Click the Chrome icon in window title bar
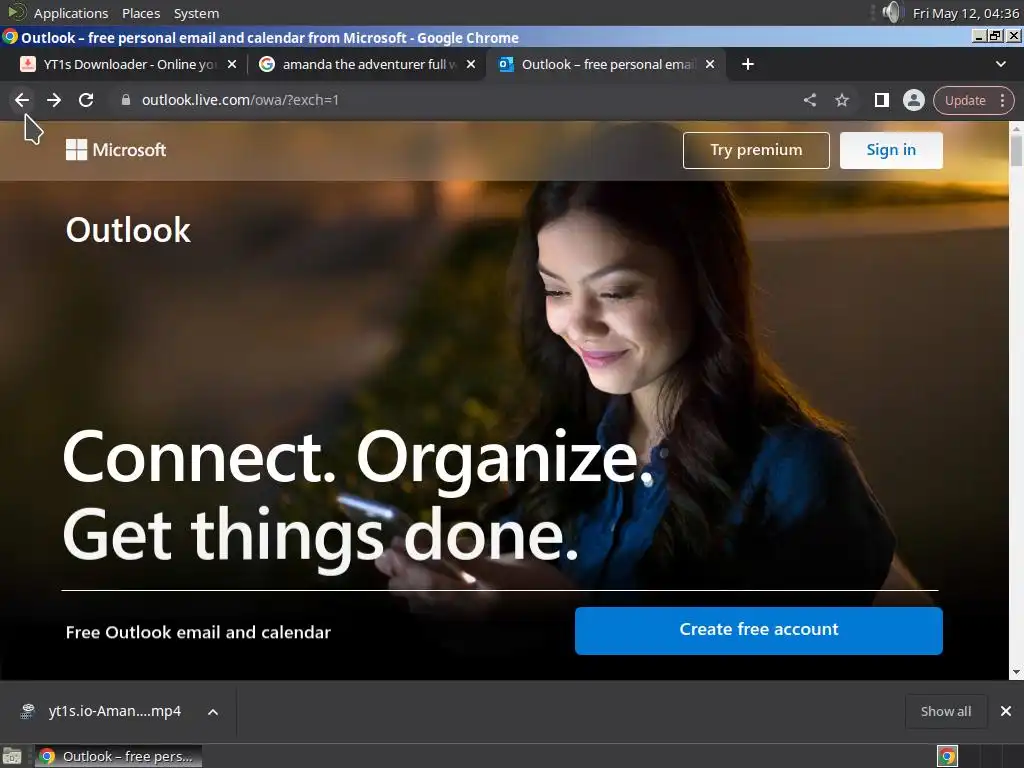Viewport: 1024px width, 768px height. [10, 37]
